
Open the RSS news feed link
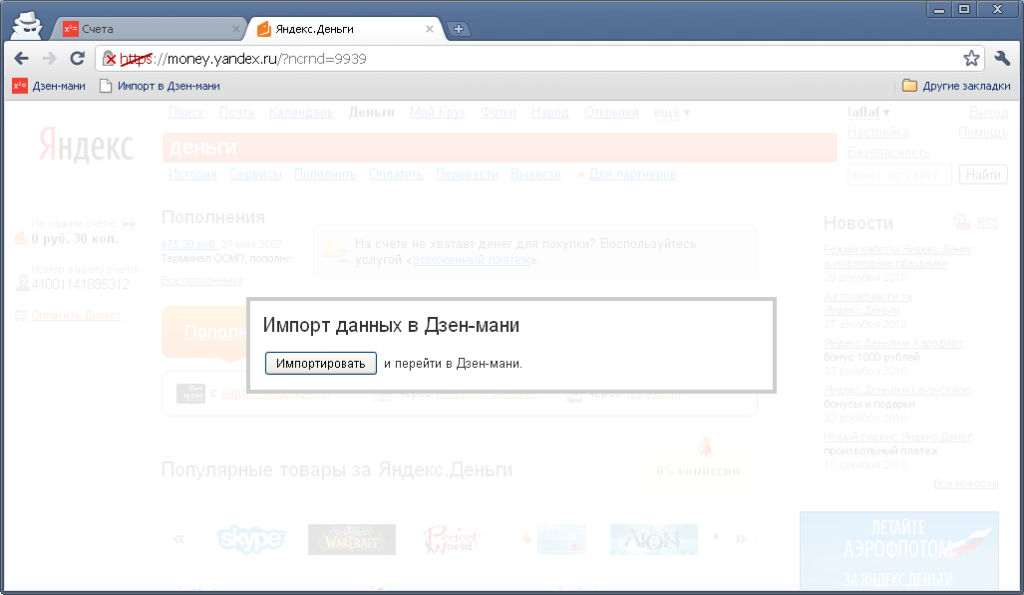(x=987, y=223)
